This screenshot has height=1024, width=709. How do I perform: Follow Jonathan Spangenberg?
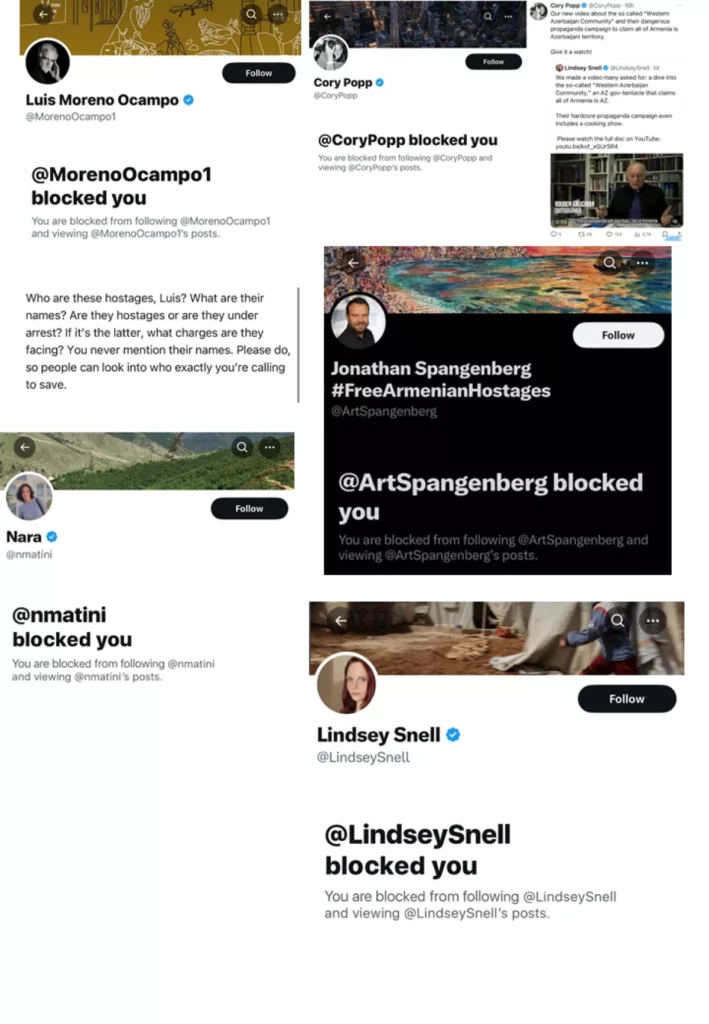618,335
